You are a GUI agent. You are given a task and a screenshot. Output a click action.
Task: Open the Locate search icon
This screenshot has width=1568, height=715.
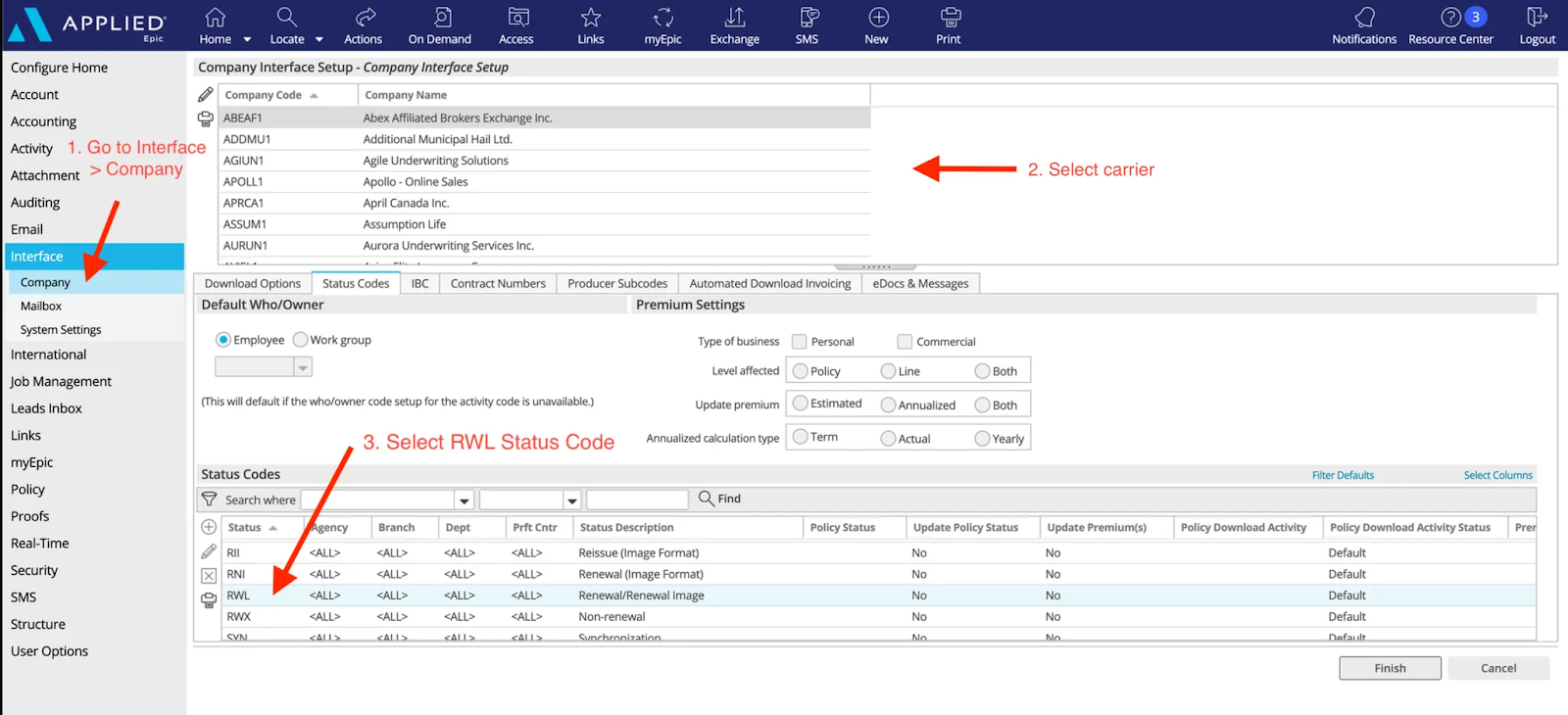[286, 18]
